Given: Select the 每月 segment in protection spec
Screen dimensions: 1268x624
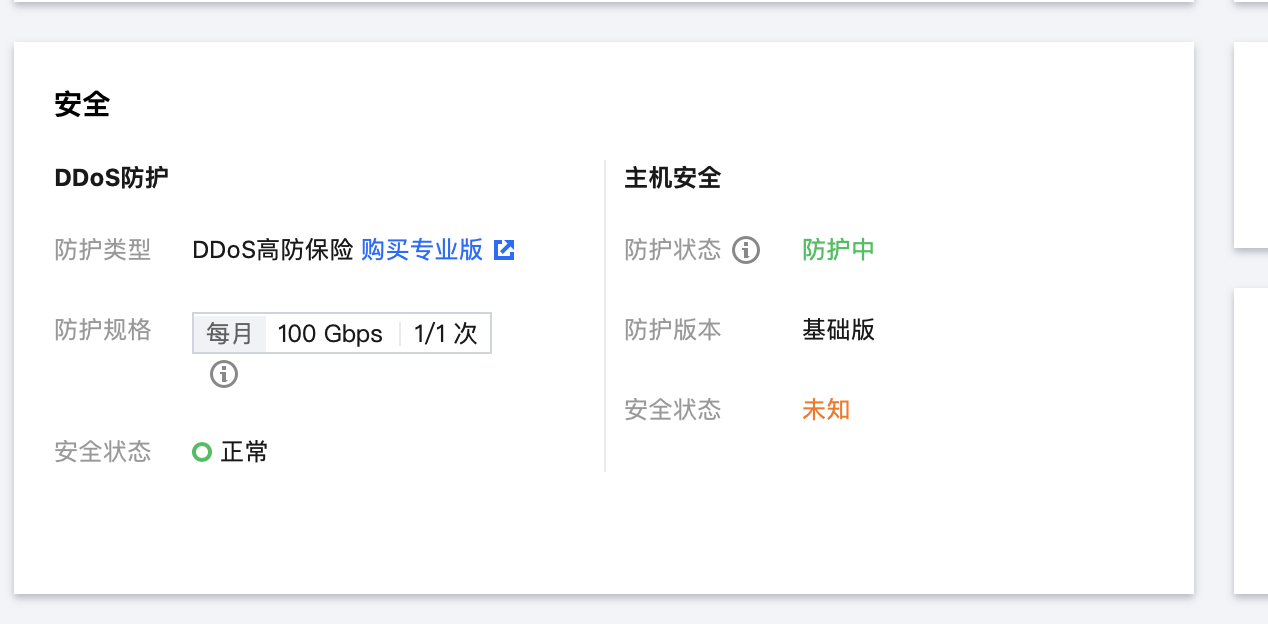Looking at the screenshot, I should [230, 334].
